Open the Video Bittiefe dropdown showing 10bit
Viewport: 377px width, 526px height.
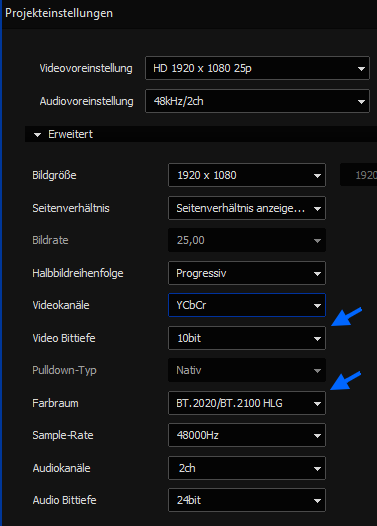247,338
